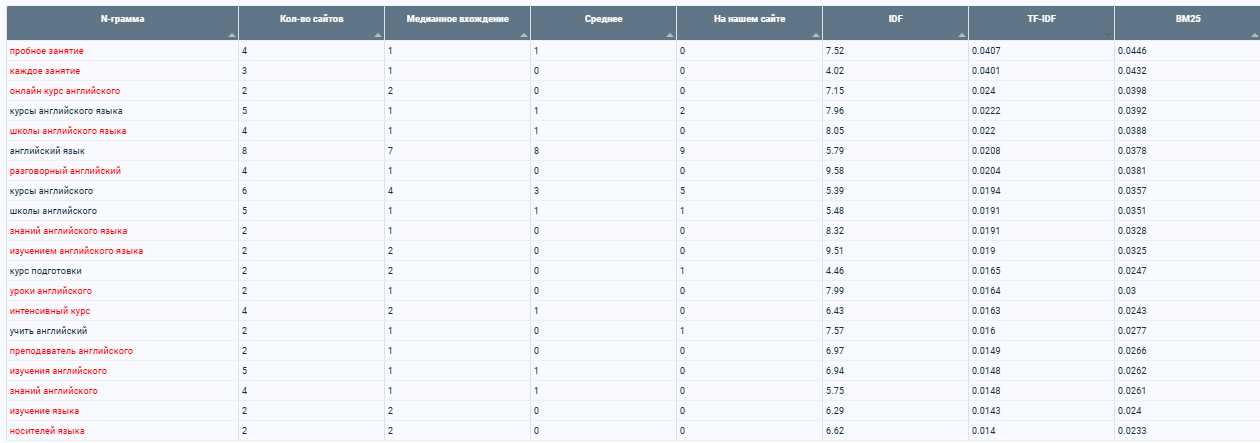Click sort arrow in На нашем сайте header
The image size is (1260, 443).
pyautogui.click(x=816, y=36)
